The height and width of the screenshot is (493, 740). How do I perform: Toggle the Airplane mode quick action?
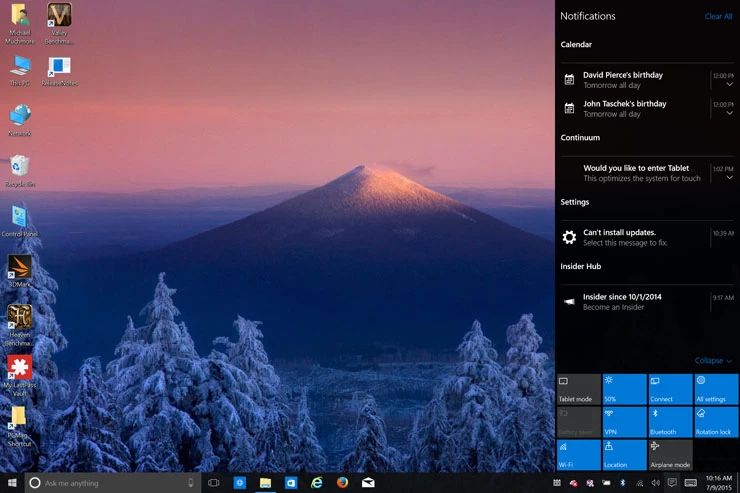click(670, 455)
